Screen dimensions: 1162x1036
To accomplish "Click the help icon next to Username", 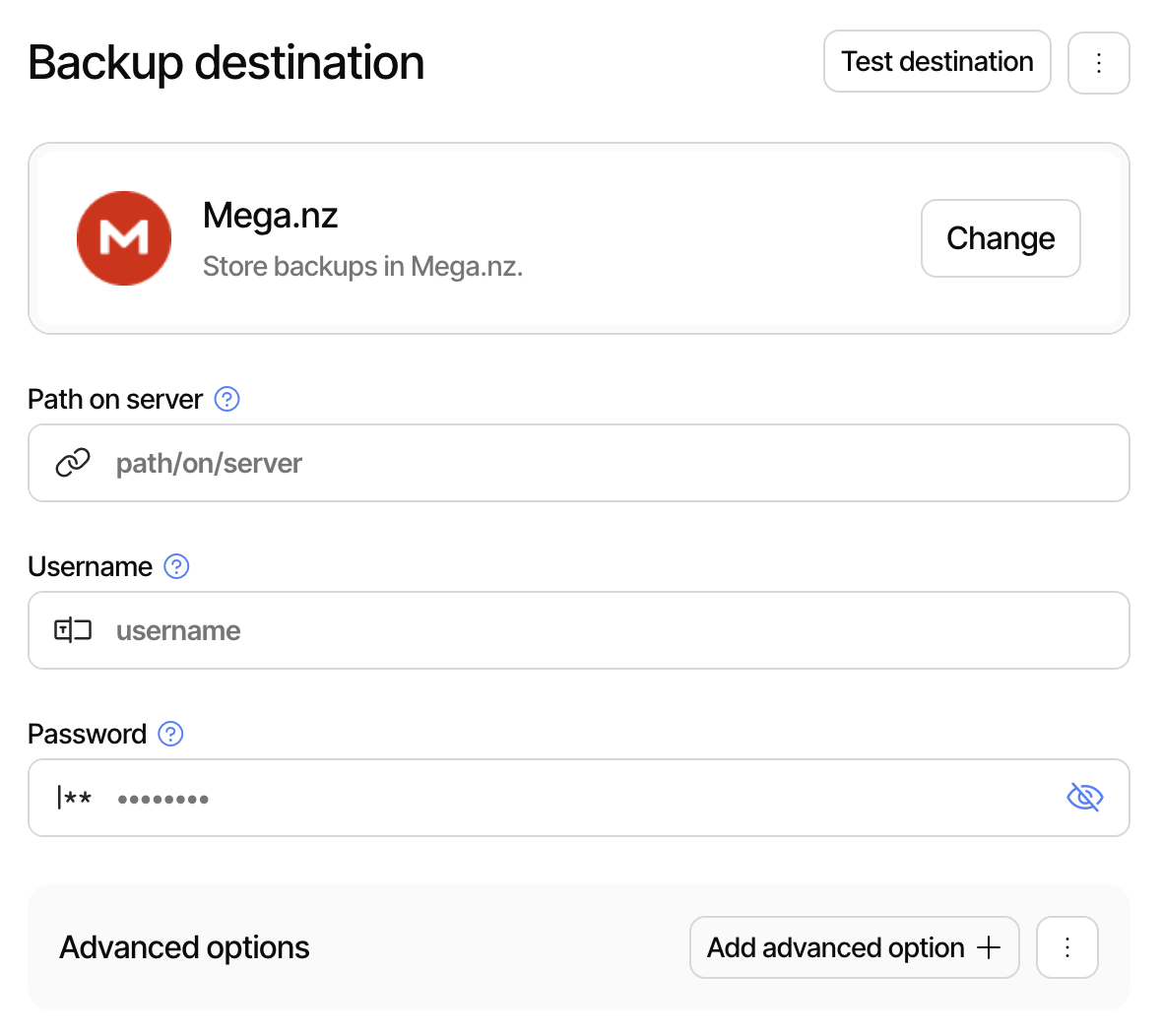I will coord(176,566).
